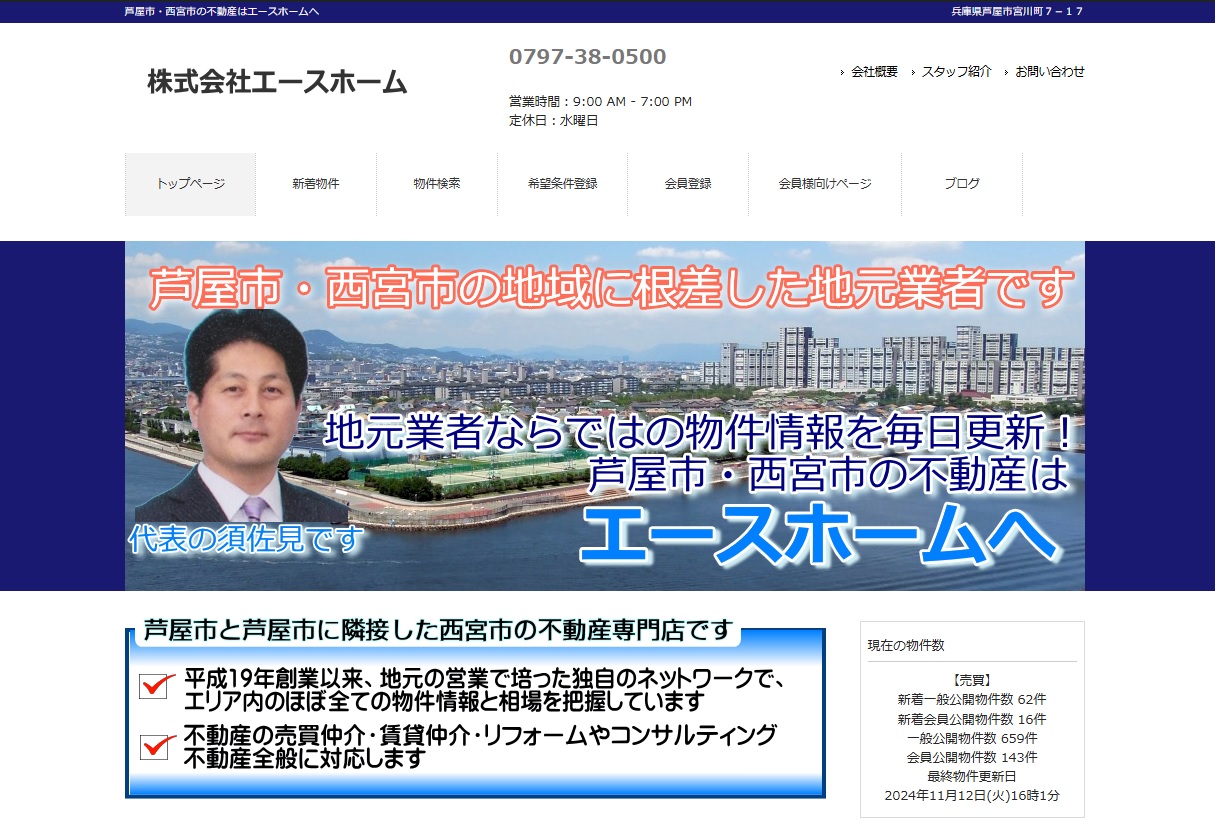
Task: Select 会員登録 in the navigation bar
Action: pos(688,184)
